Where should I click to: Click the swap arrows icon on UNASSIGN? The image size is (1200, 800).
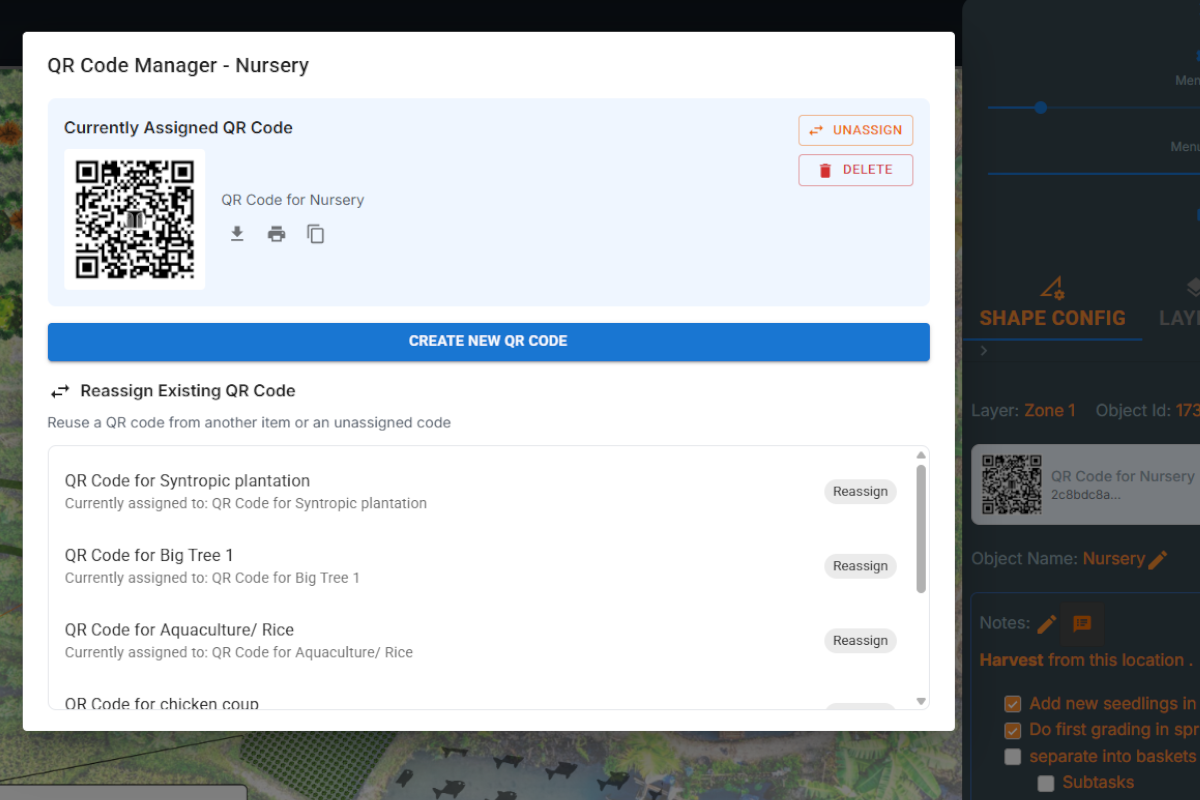817,130
